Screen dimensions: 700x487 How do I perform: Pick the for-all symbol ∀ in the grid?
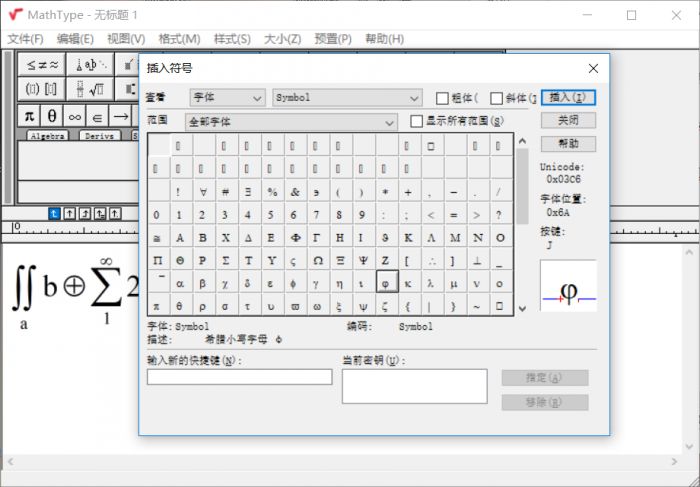click(x=202, y=192)
